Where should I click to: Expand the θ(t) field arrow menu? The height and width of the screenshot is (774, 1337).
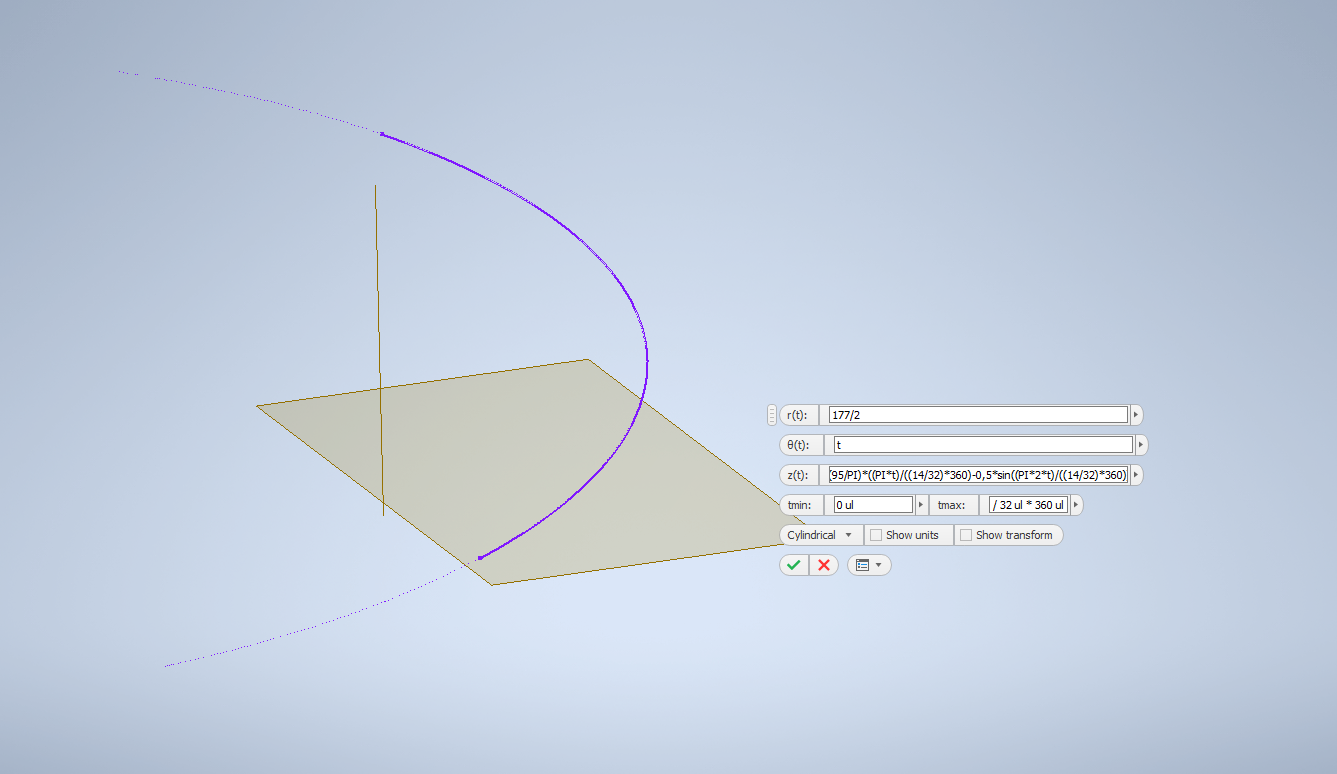pyautogui.click(x=1141, y=445)
